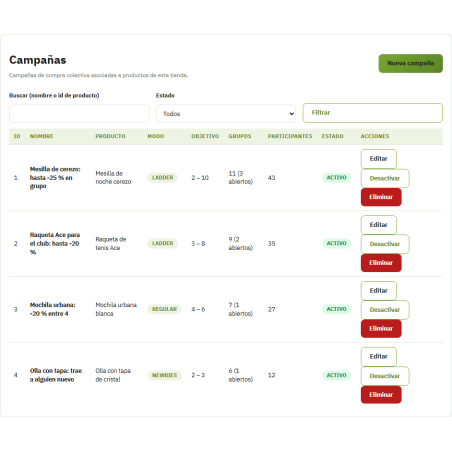Click product cell 'Mochila urbana blanca'
The height and width of the screenshot is (452, 452).
point(116,309)
